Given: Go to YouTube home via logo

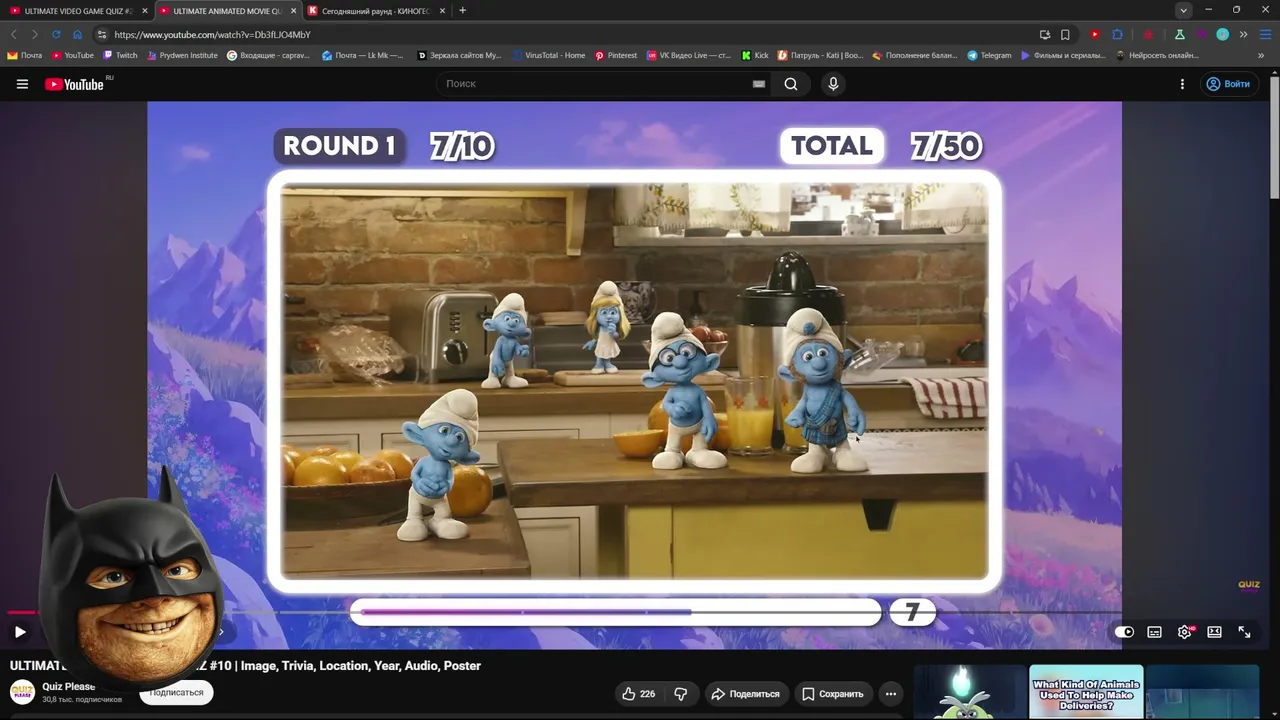Looking at the screenshot, I should pos(75,84).
